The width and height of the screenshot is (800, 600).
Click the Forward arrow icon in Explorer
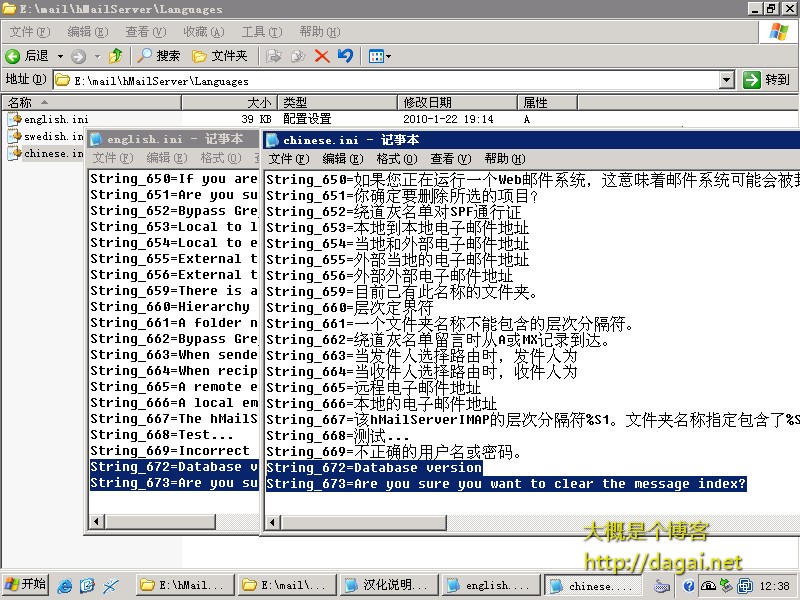click(78, 56)
